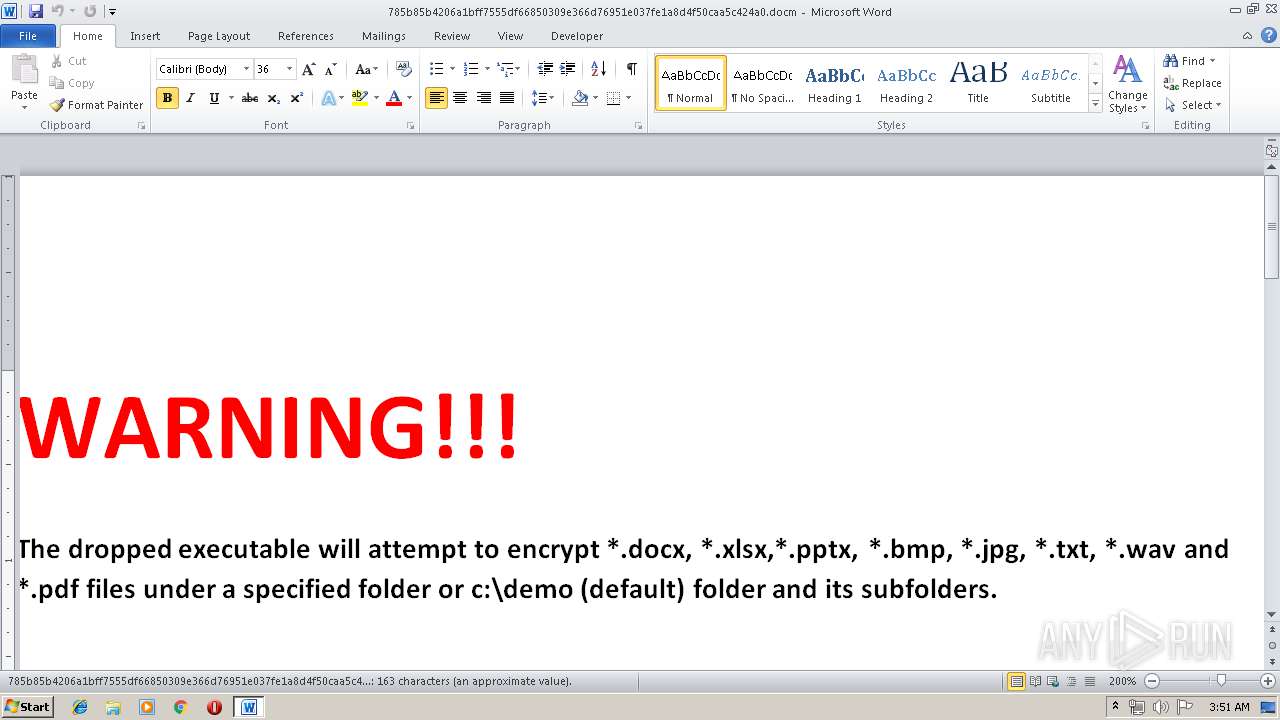Toggle Bold formatting

point(167,98)
